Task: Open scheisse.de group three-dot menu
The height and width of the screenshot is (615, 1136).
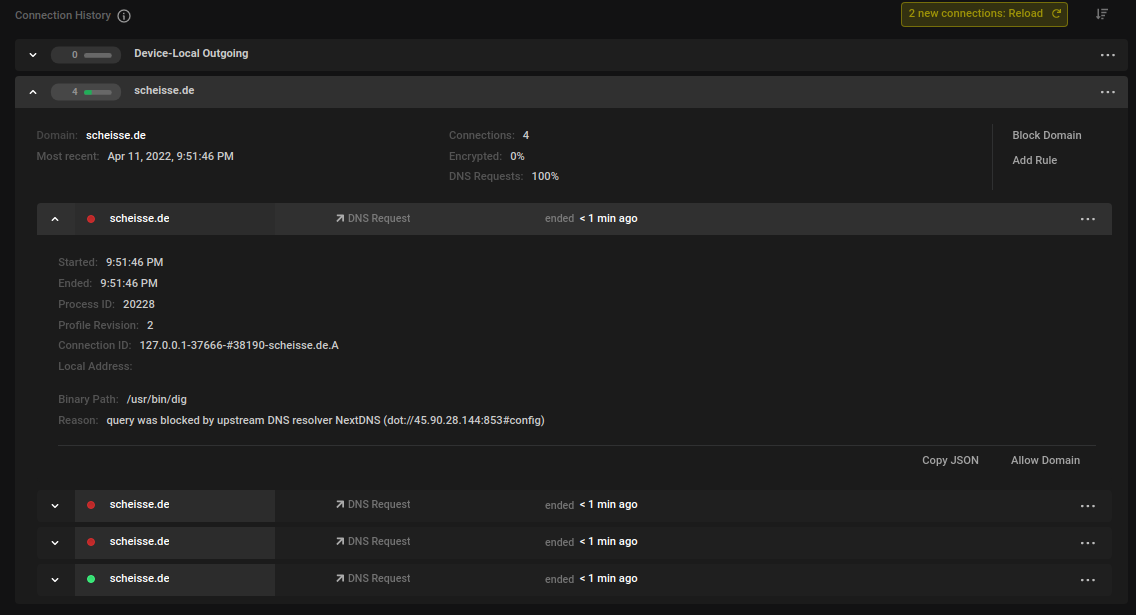Action: [x=1107, y=92]
